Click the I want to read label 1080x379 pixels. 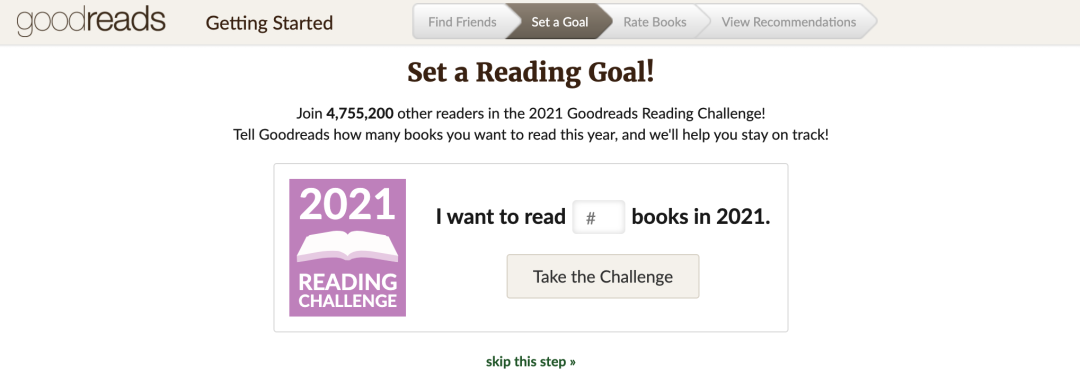tap(501, 217)
